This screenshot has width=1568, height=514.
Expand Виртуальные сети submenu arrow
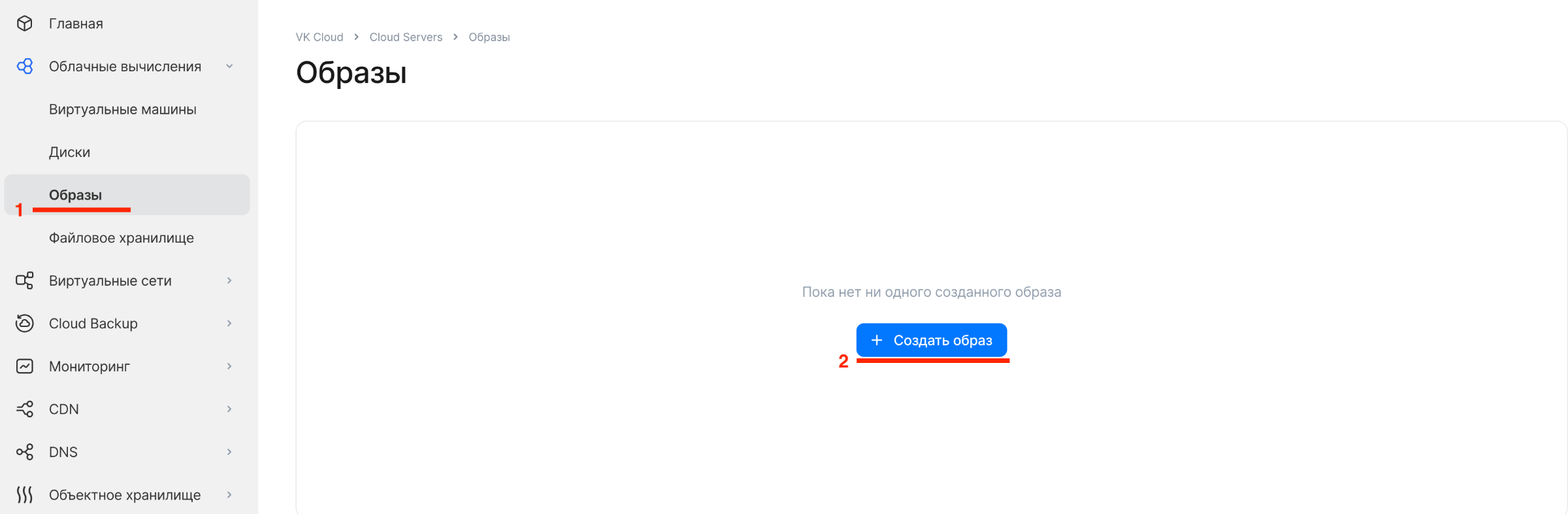point(229,281)
